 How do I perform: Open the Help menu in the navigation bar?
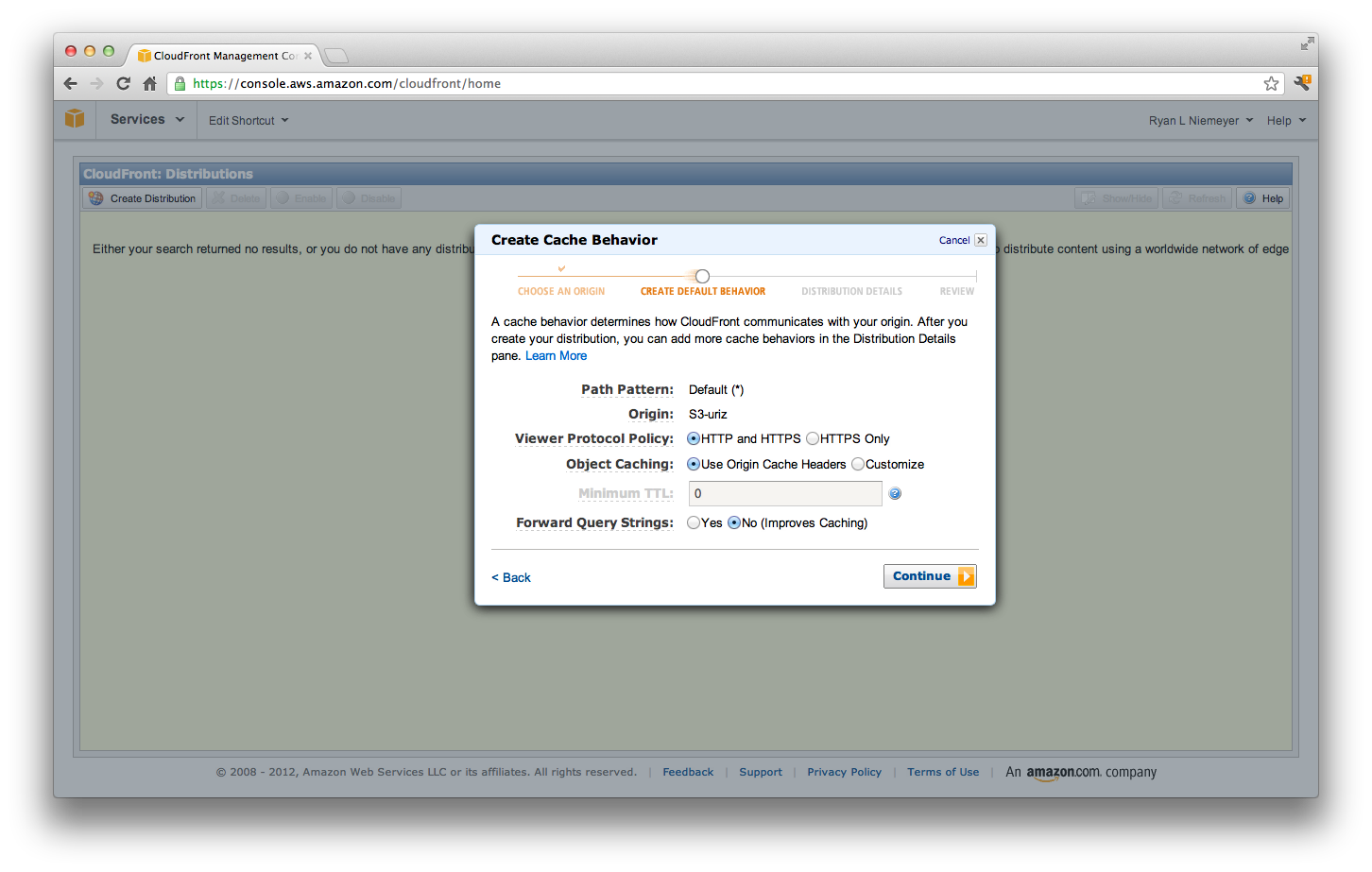tap(1285, 120)
